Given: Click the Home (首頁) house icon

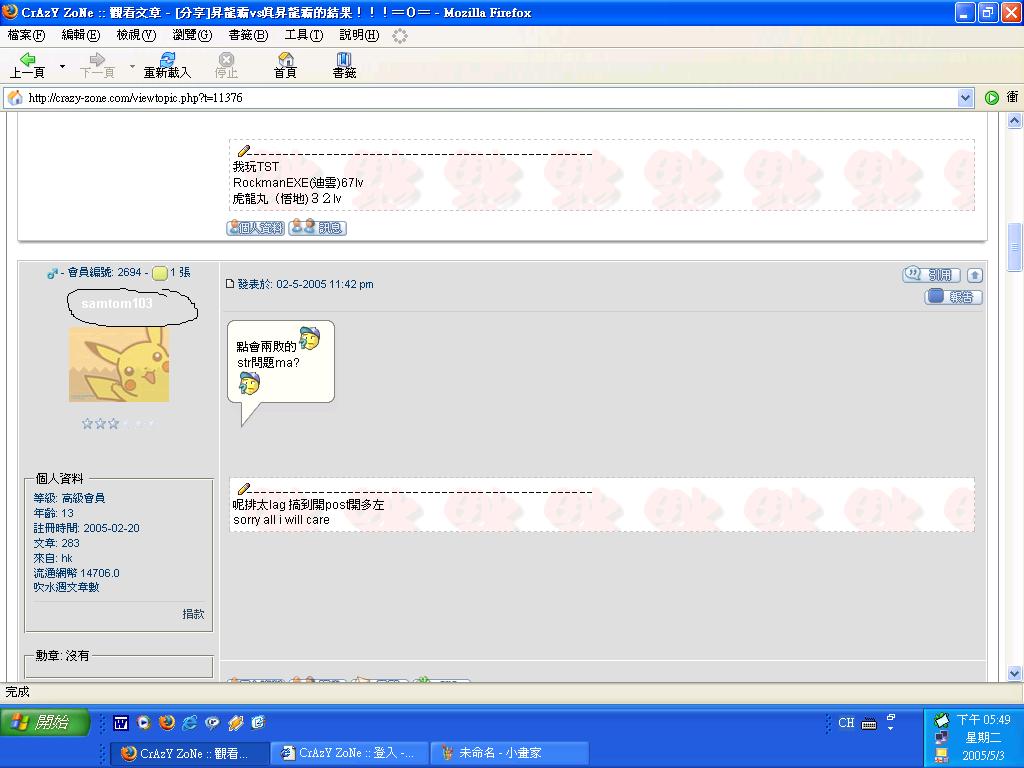Looking at the screenshot, I should (284, 62).
